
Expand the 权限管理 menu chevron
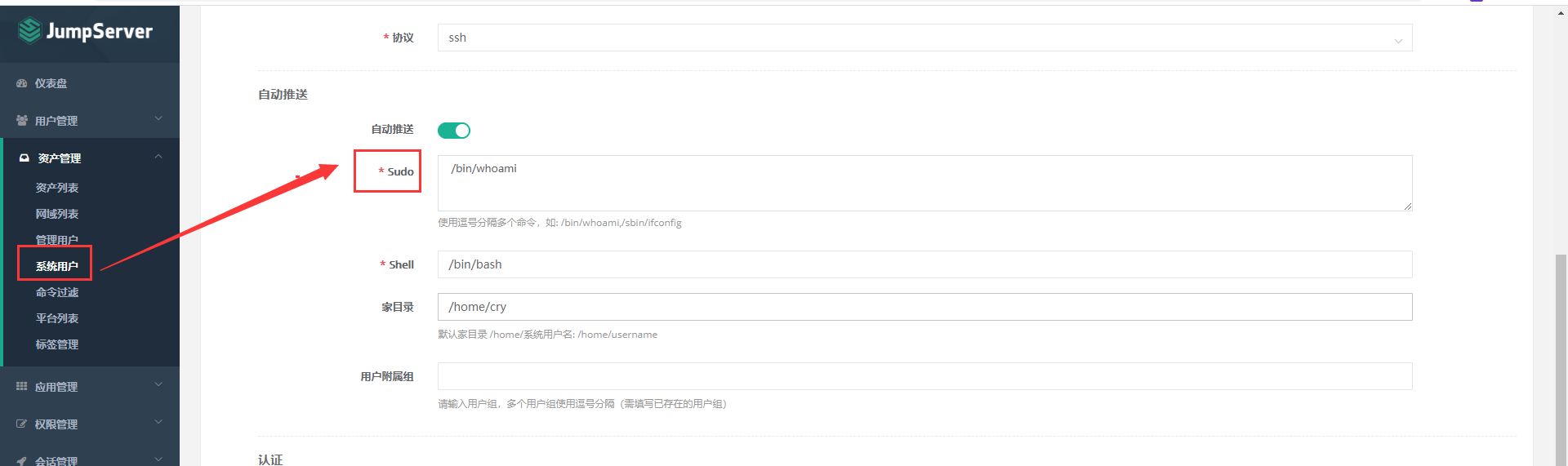[158, 423]
